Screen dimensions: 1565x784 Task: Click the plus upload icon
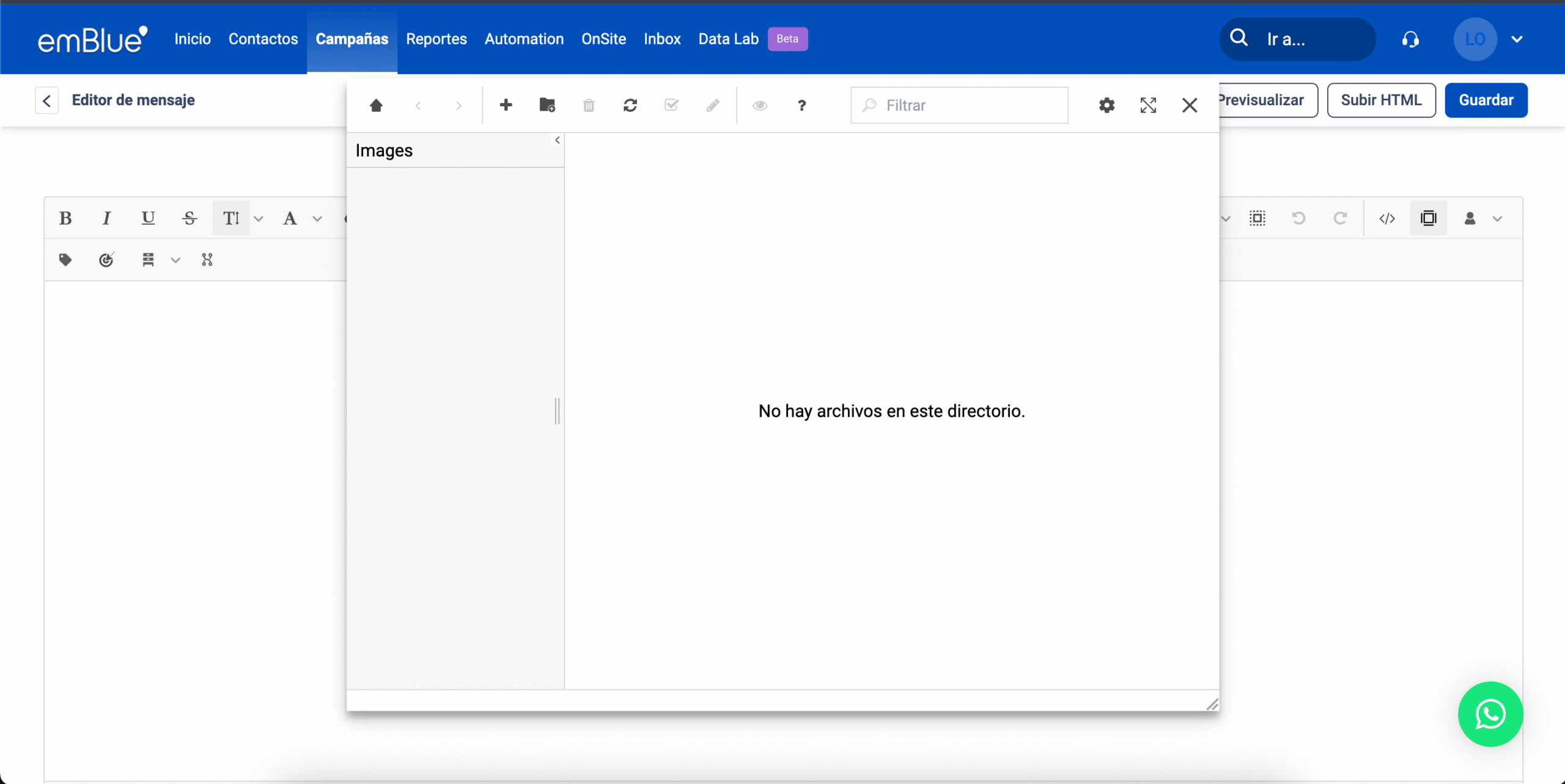(506, 105)
